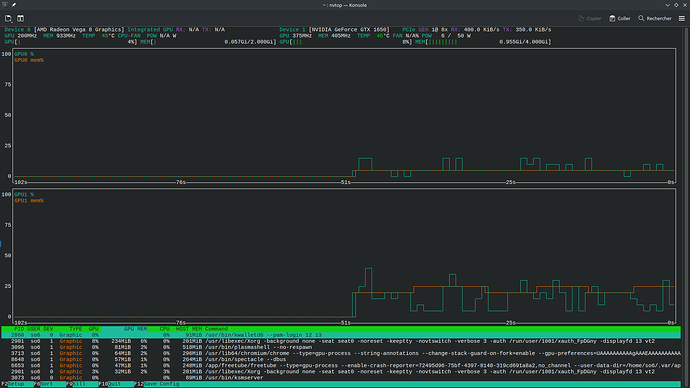Select the spectacle --dbus process row
The image size is (690, 388).
click(x=341, y=359)
